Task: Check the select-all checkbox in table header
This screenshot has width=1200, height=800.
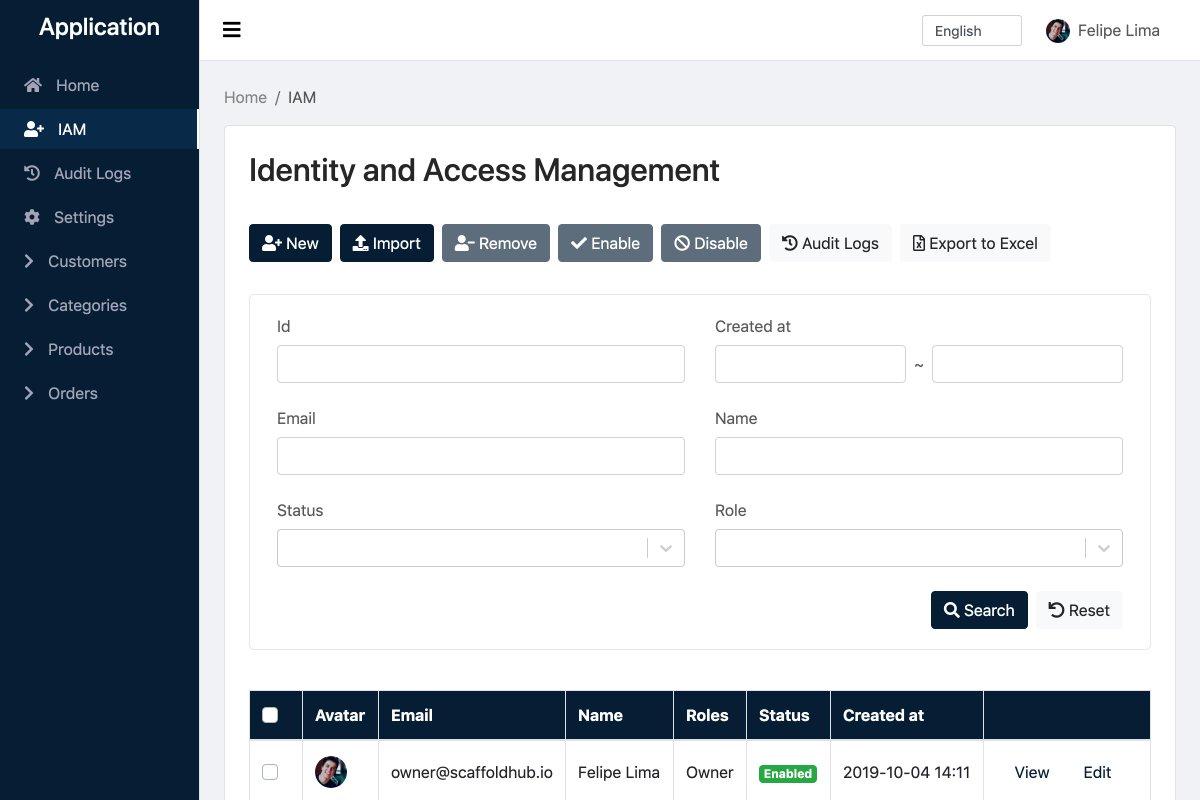Action: coord(269,715)
